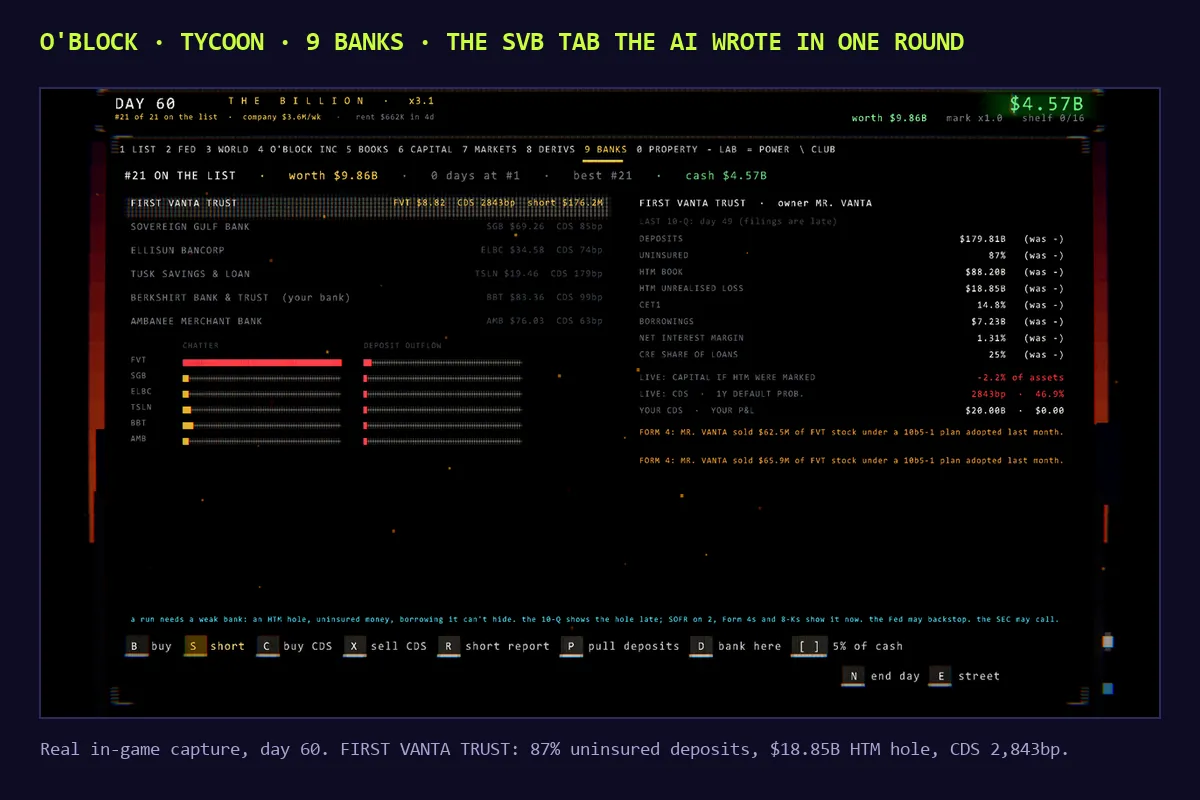Switch to the 6 CAPITAL tab
Viewport: 1200px width, 800px height.
(425, 149)
